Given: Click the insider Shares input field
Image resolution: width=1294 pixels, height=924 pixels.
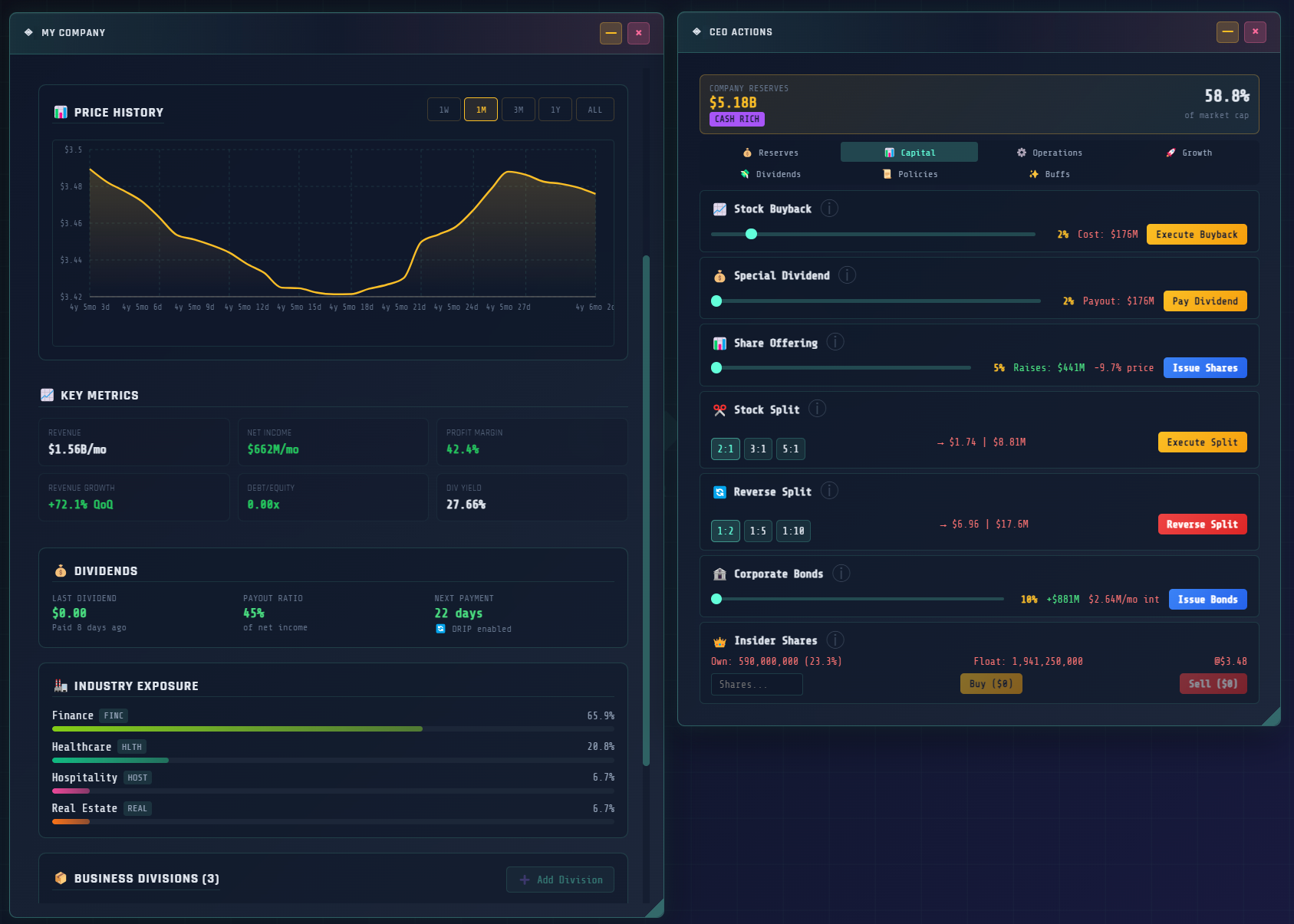Looking at the screenshot, I should point(756,684).
